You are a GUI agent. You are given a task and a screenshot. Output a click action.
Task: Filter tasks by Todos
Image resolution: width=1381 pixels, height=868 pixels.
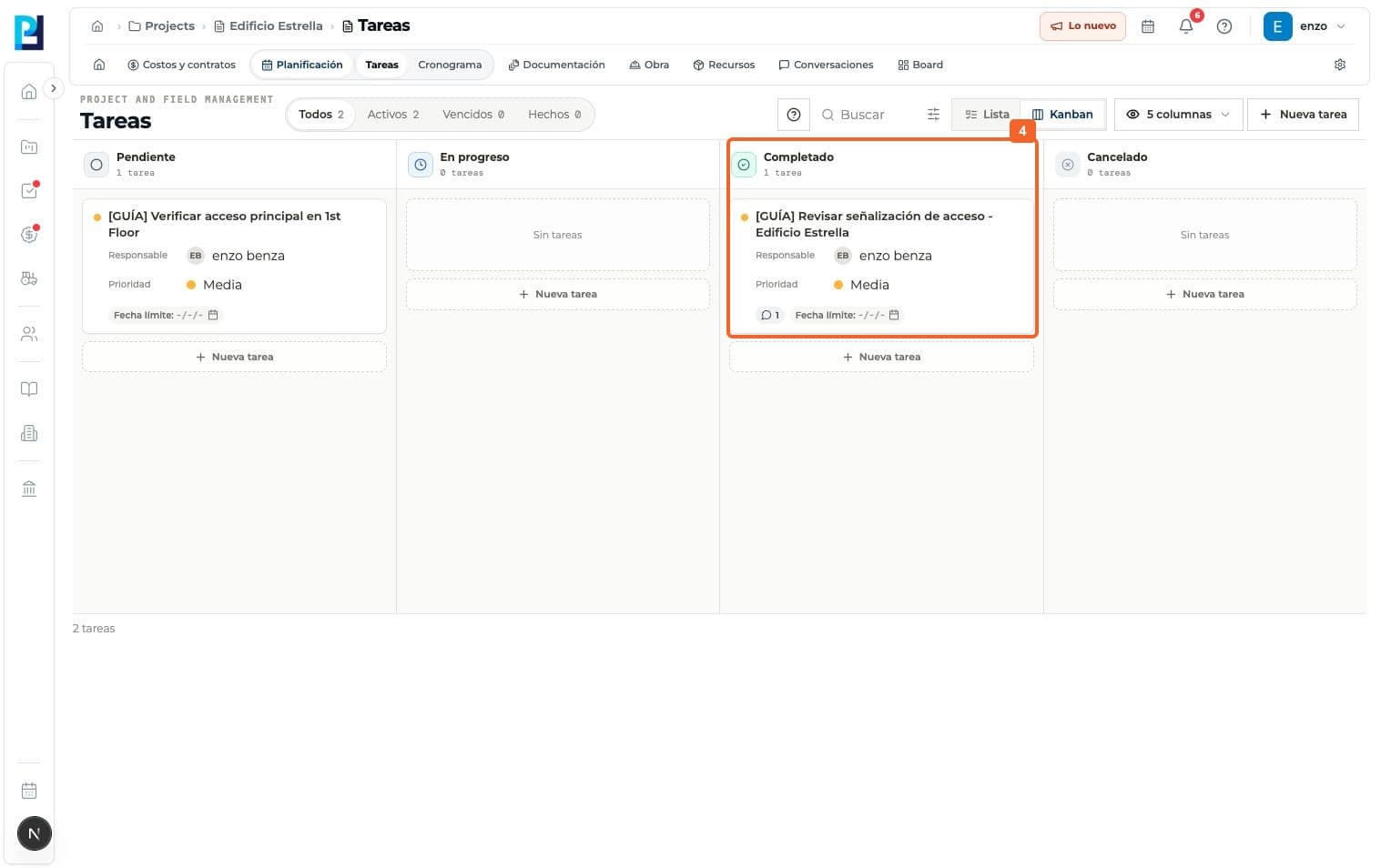pyautogui.click(x=321, y=115)
